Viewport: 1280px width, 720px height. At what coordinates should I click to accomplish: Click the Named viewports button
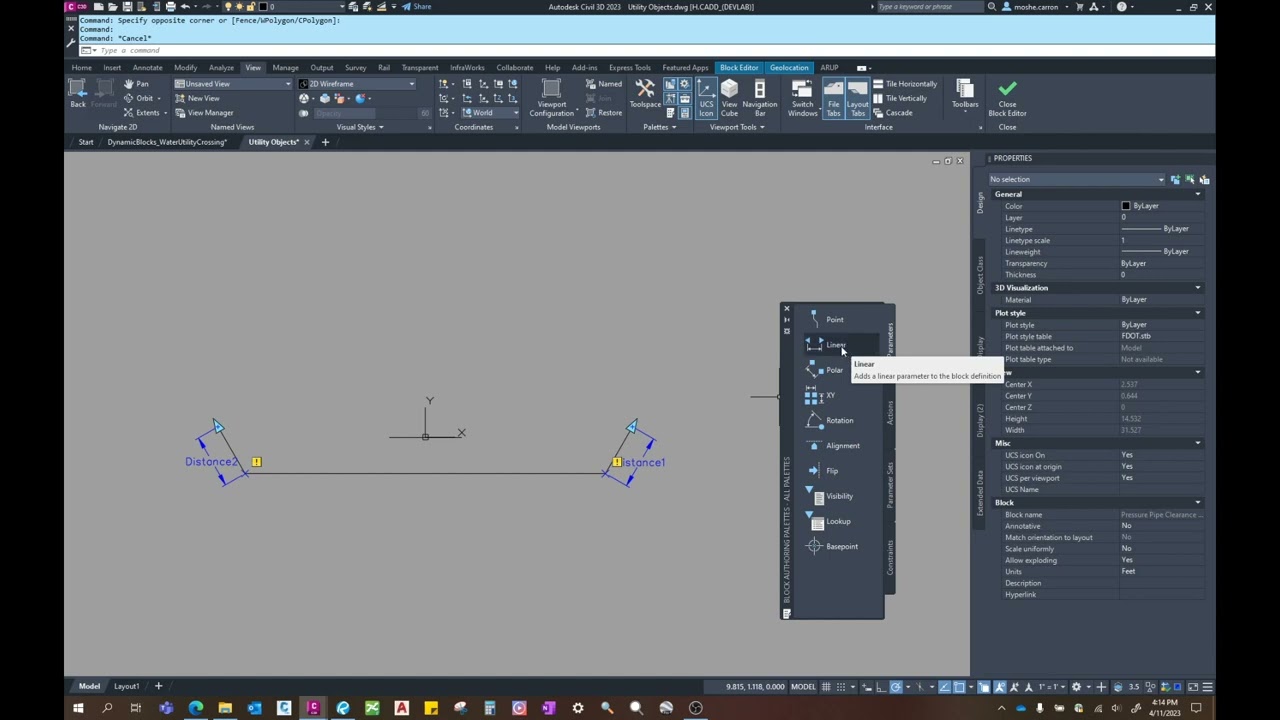click(x=604, y=84)
